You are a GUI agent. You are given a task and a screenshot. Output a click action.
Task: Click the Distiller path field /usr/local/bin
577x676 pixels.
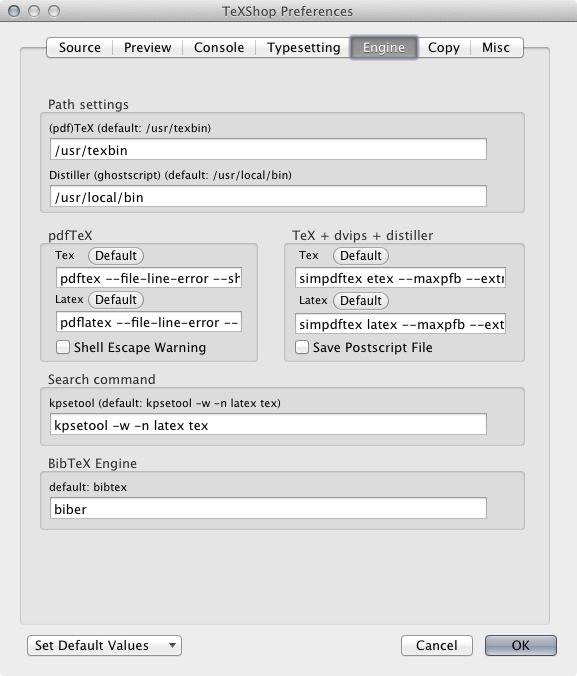tap(268, 196)
